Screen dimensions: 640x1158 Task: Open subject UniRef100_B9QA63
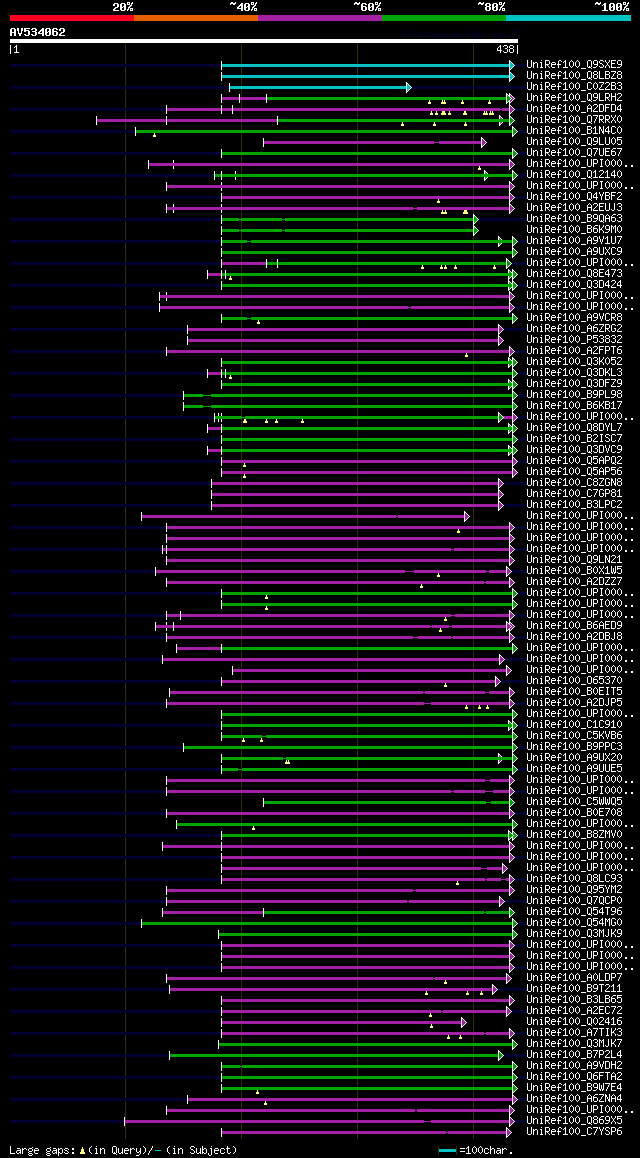[x=574, y=219]
